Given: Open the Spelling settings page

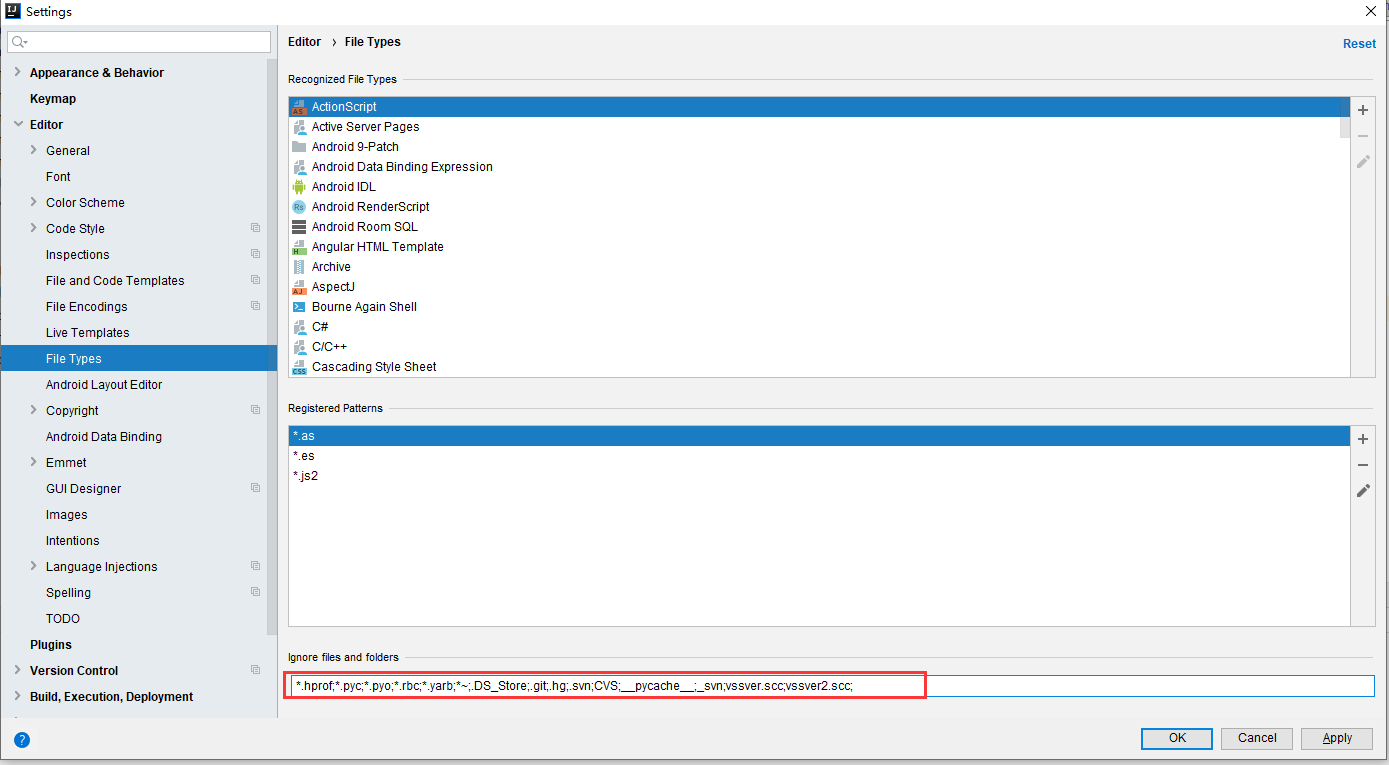Looking at the screenshot, I should 68,593.
